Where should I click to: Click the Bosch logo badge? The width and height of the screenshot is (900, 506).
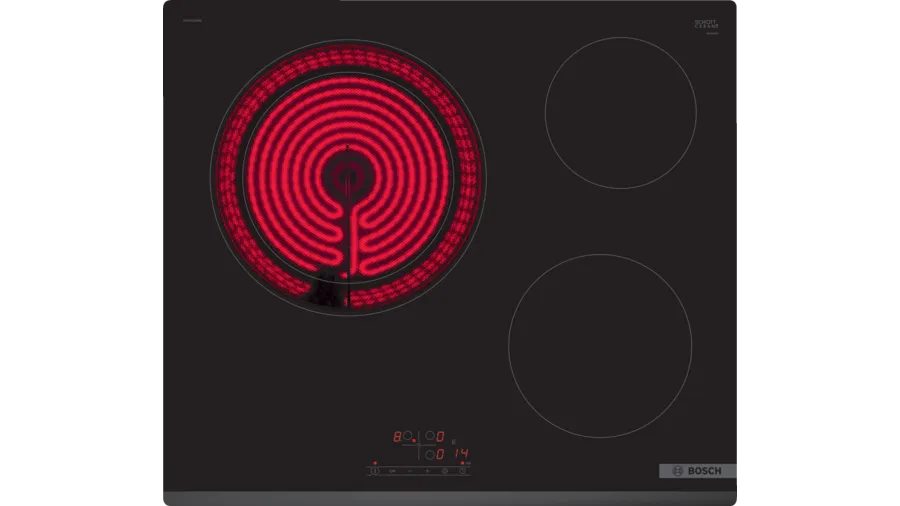(x=697, y=471)
